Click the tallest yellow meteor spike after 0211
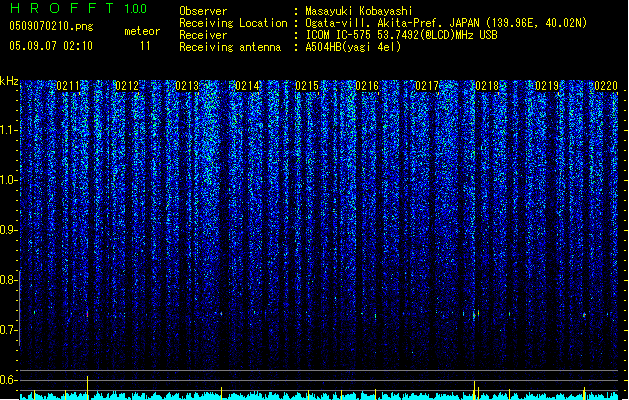The width and height of the screenshot is (629, 400). [x=87, y=388]
